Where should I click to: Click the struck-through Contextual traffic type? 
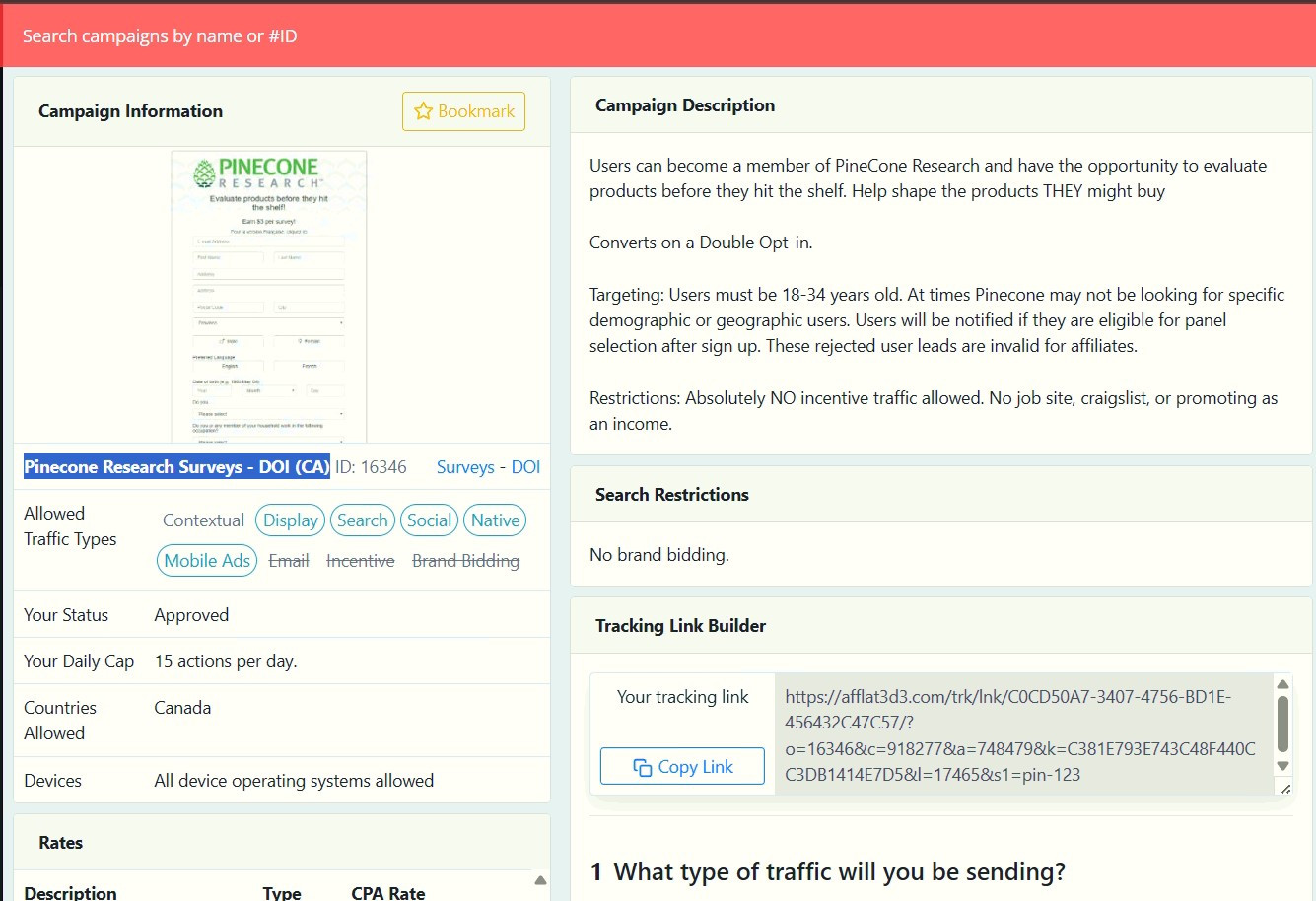pos(203,520)
